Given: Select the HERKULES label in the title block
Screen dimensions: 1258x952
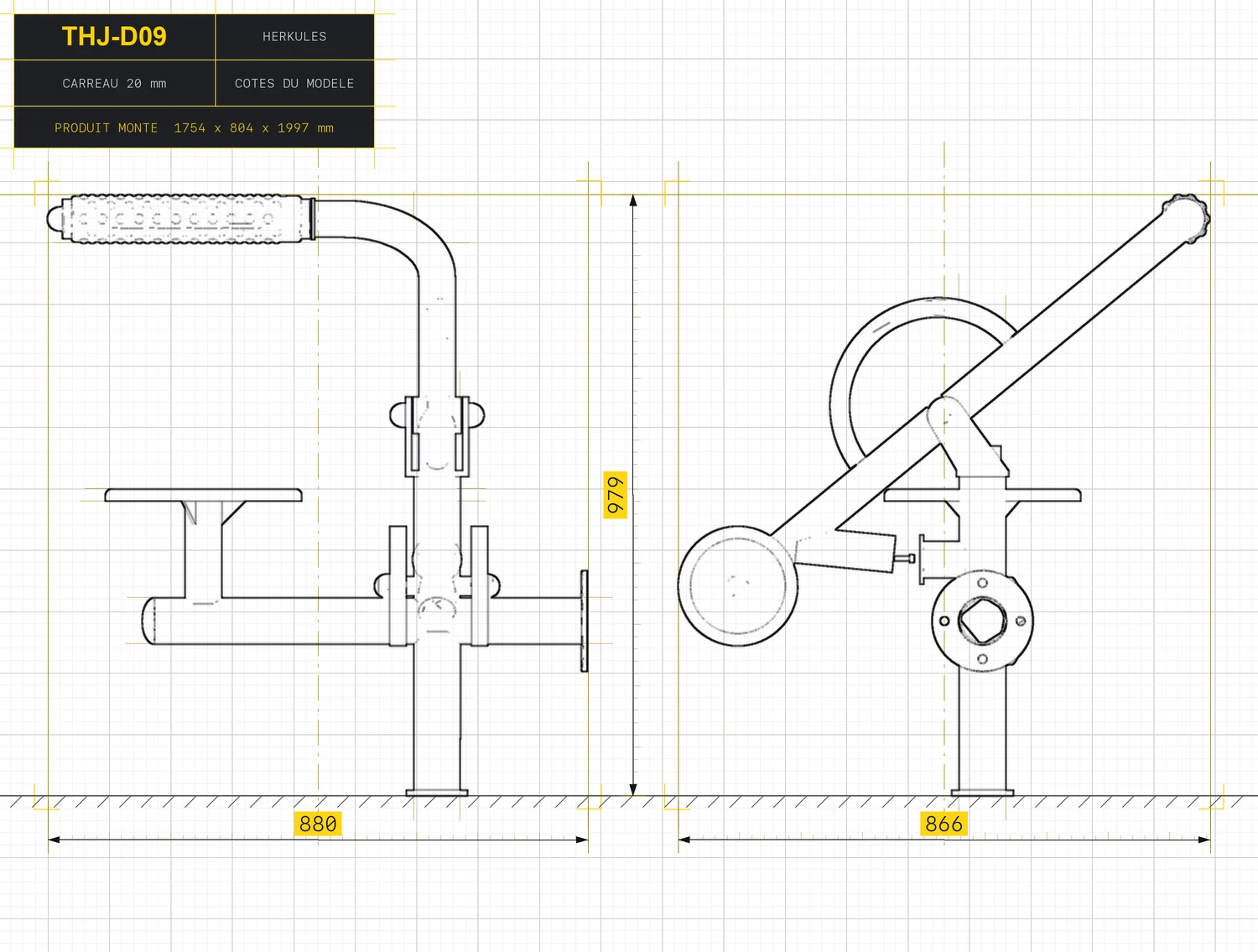Looking at the screenshot, I should click(294, 37).
